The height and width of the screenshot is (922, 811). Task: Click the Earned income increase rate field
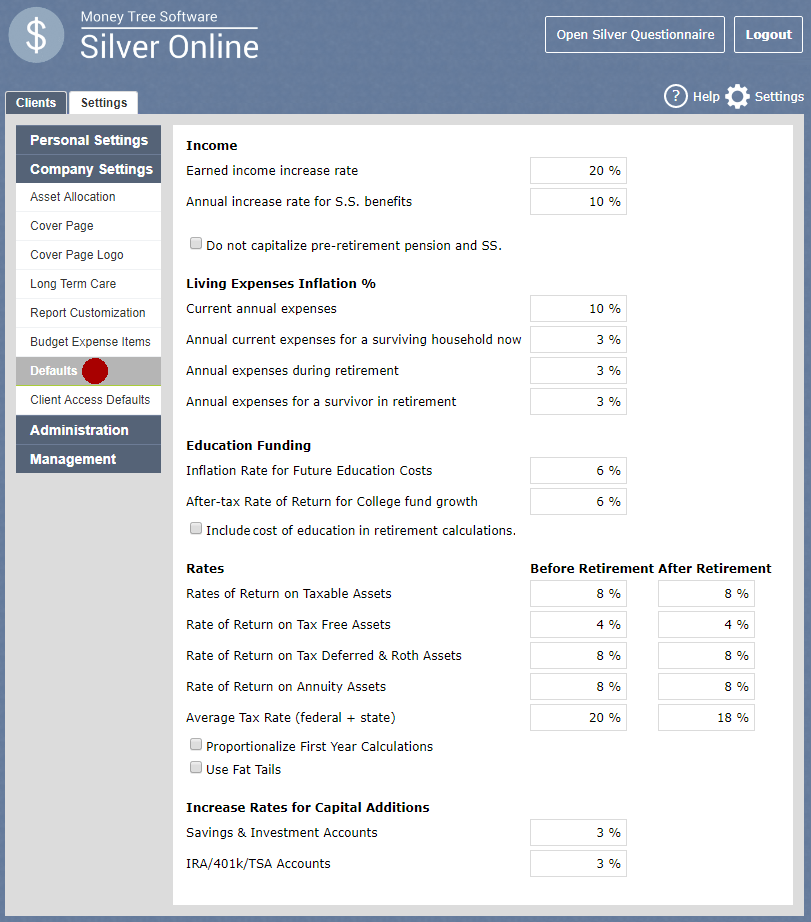(x=578, y=171)
